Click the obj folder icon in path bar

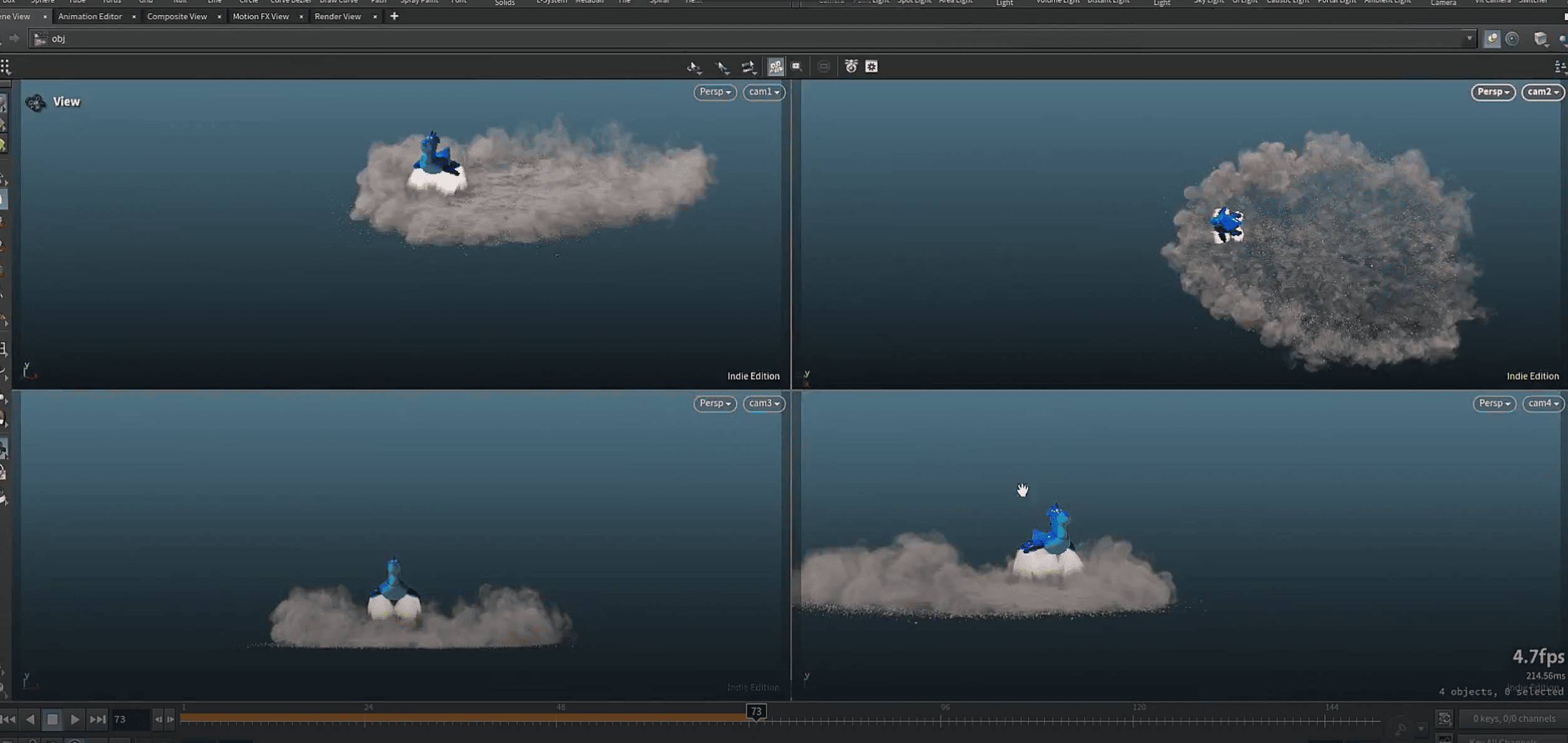coord(40,39)
